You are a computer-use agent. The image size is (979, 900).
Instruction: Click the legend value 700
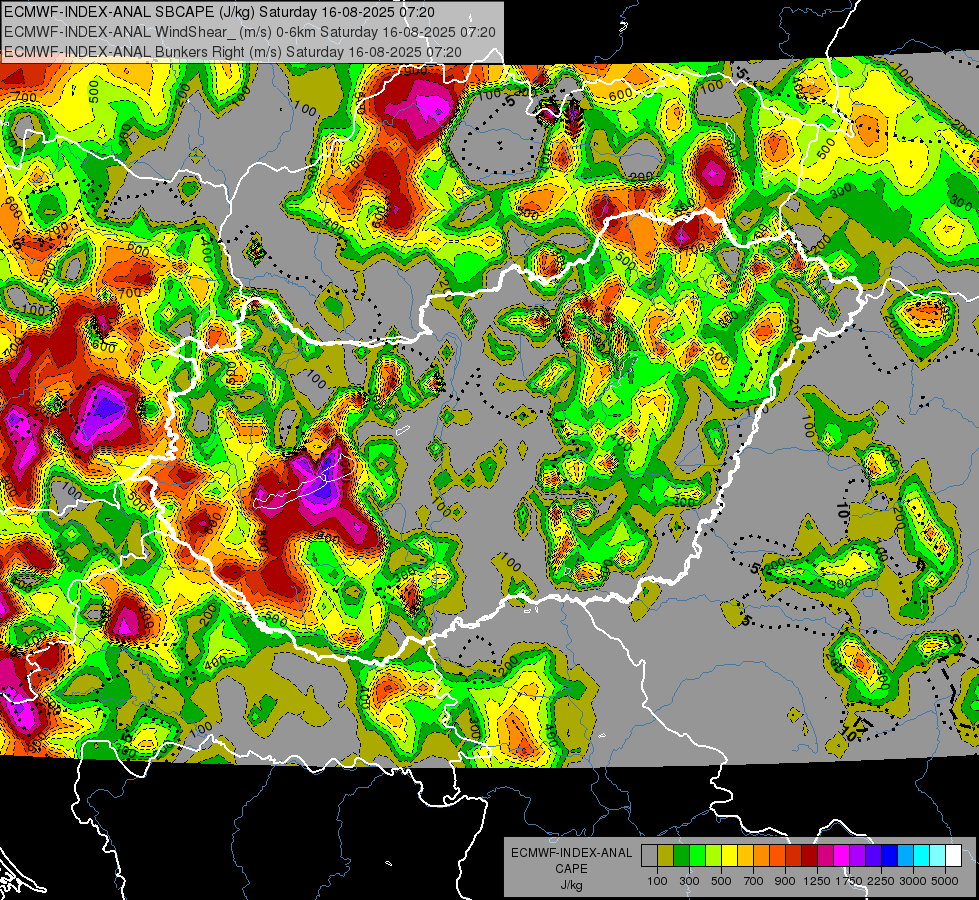click(x=754, y=881)
